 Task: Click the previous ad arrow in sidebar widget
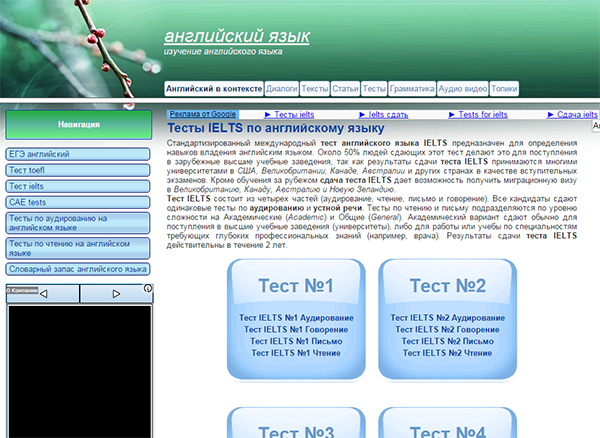tap(42, 293)
